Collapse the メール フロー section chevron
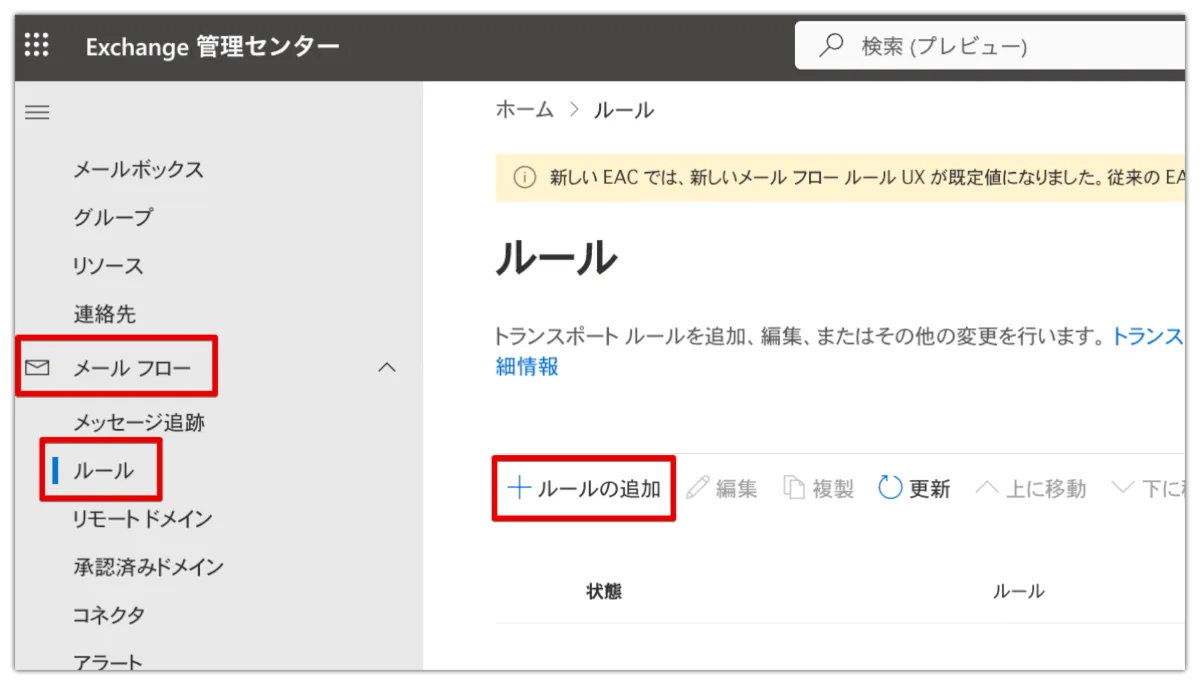 point(387,368)
